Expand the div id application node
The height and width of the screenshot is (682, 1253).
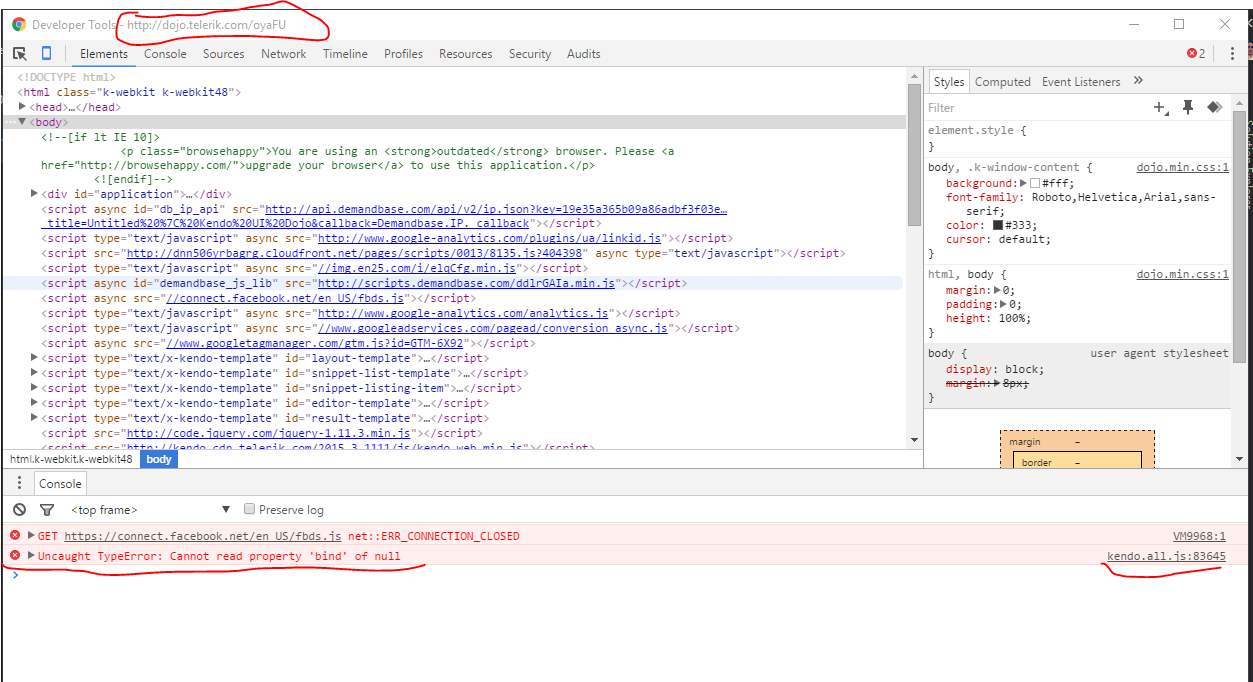(x=35, y=193)
